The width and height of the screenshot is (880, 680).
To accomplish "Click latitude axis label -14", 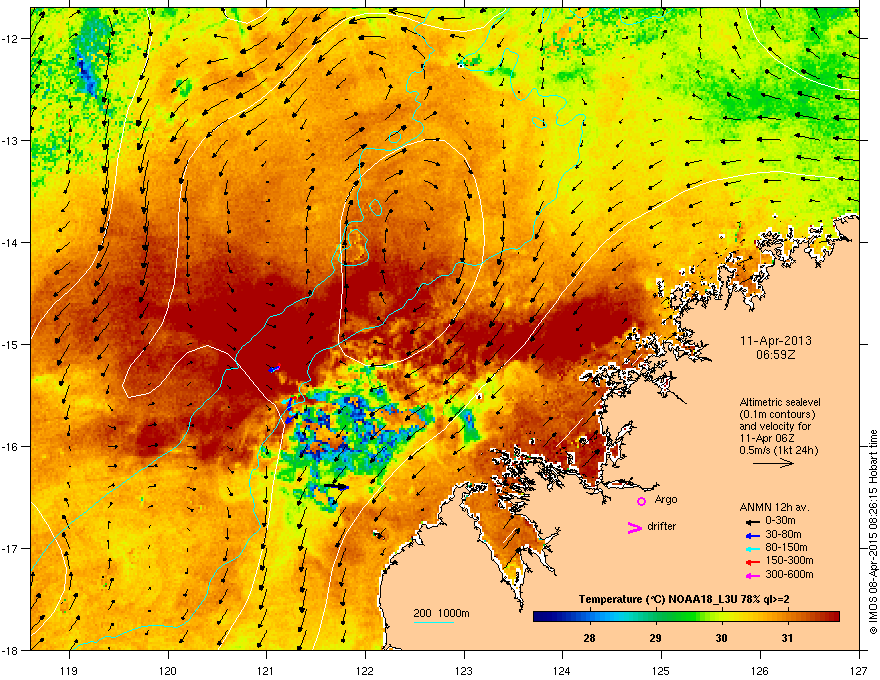I will [x=10, y=242].
